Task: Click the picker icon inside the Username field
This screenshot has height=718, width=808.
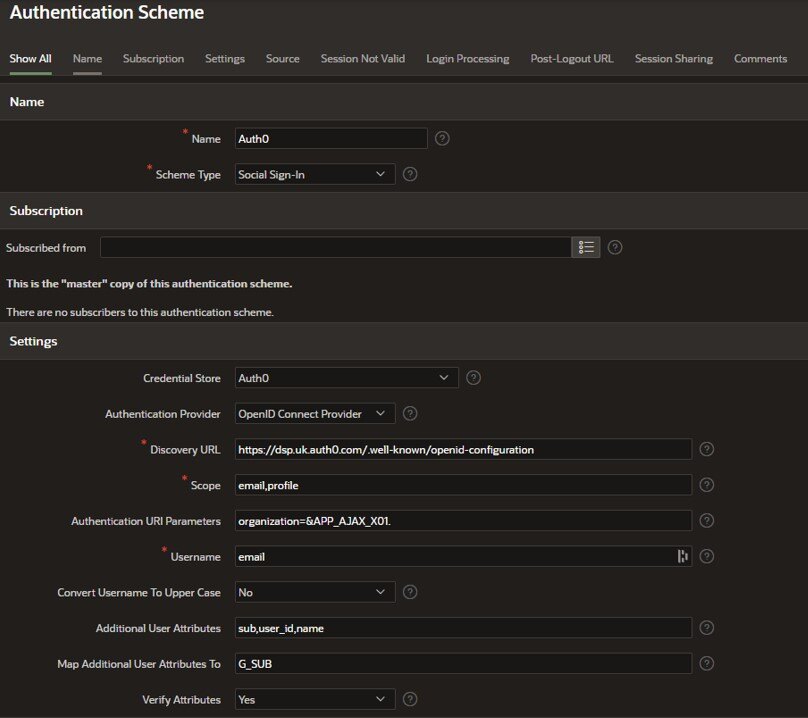Action: 682,556
